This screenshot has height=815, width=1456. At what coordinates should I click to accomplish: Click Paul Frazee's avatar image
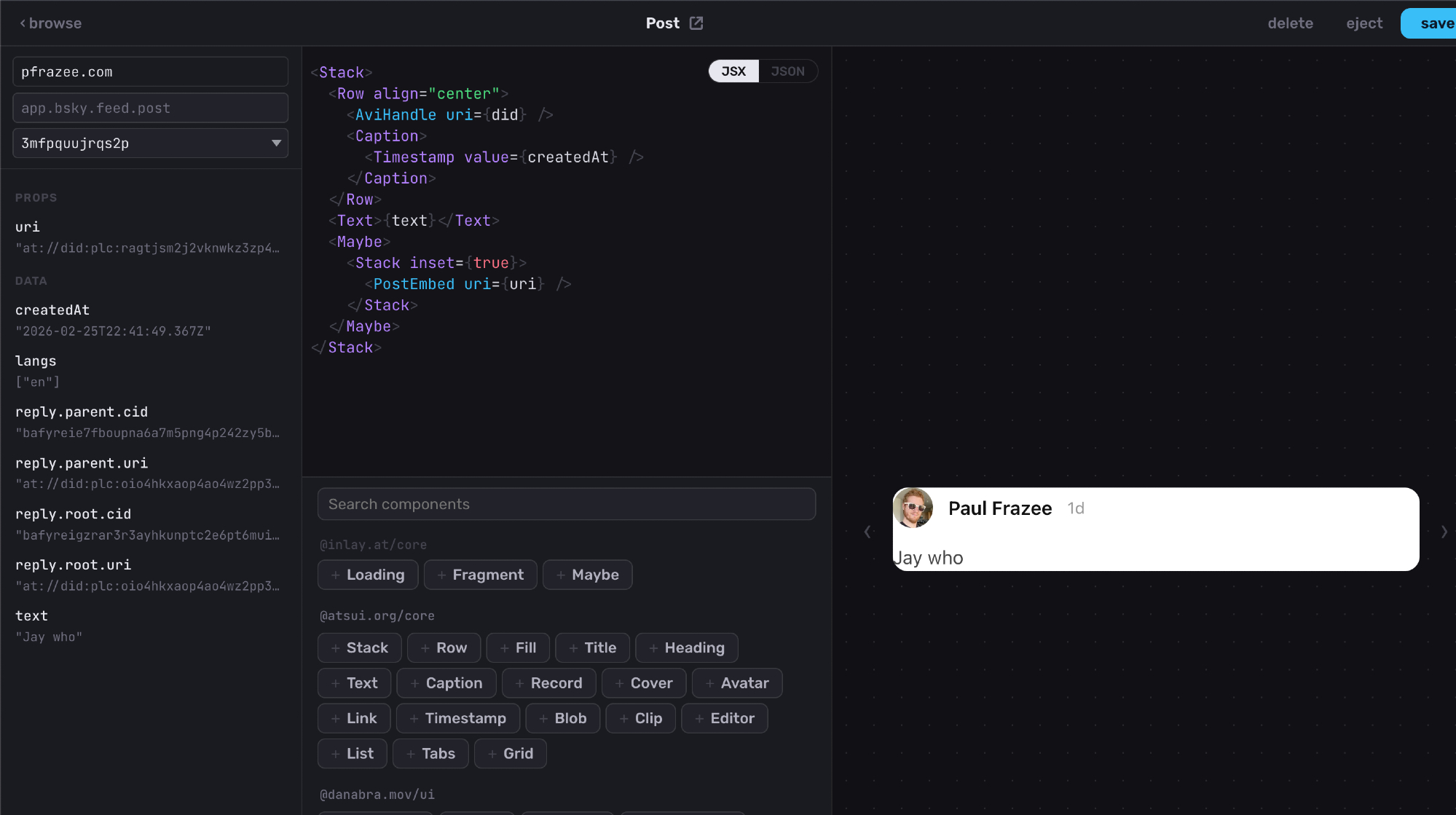(x=913, y=508)
